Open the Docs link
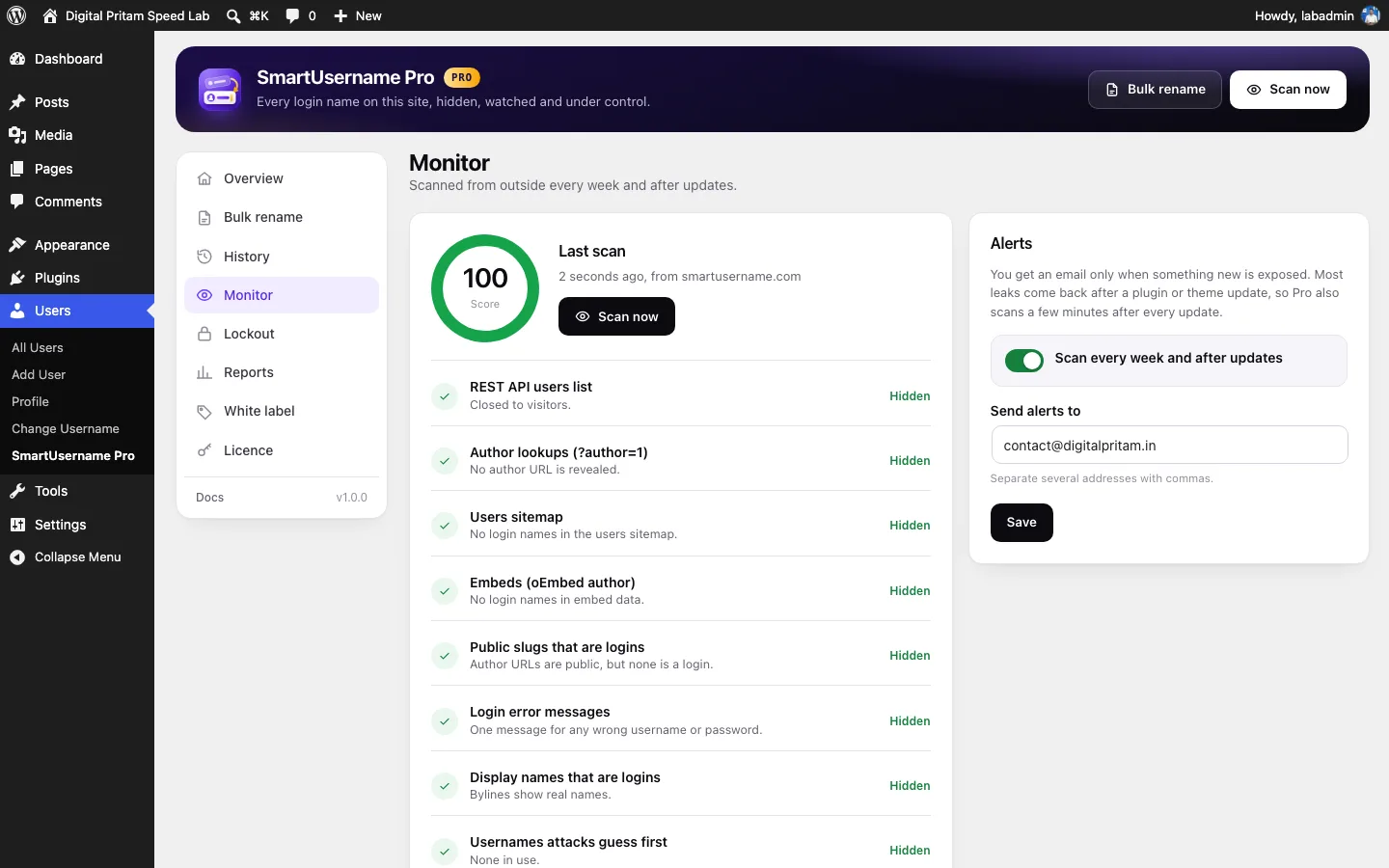This screenshot has height=868, width=1389. click(x=209, y=498)
